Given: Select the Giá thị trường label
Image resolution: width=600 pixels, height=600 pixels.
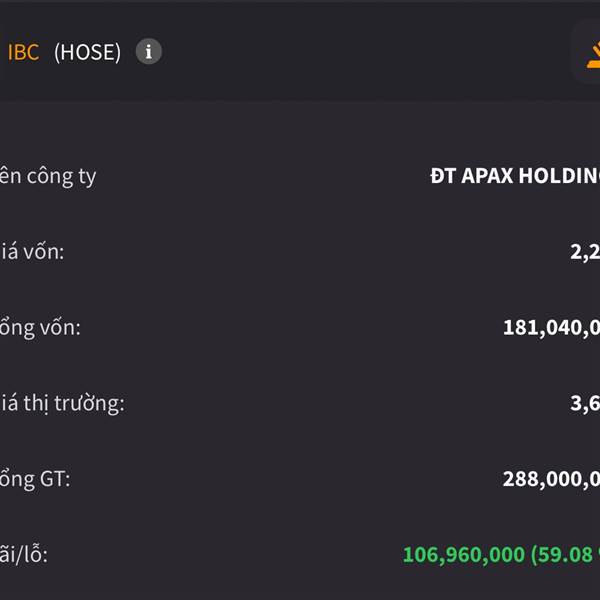Looking at the screenshot, I should pos(62,404).
